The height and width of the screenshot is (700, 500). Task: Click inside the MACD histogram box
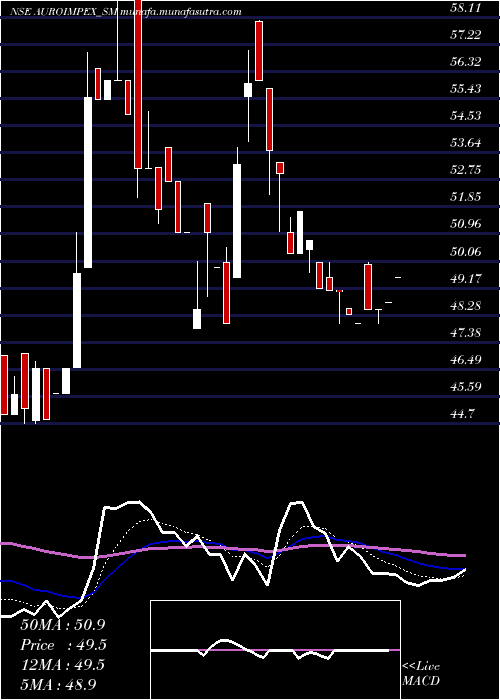pyautogui.click(x=275, y=650)
